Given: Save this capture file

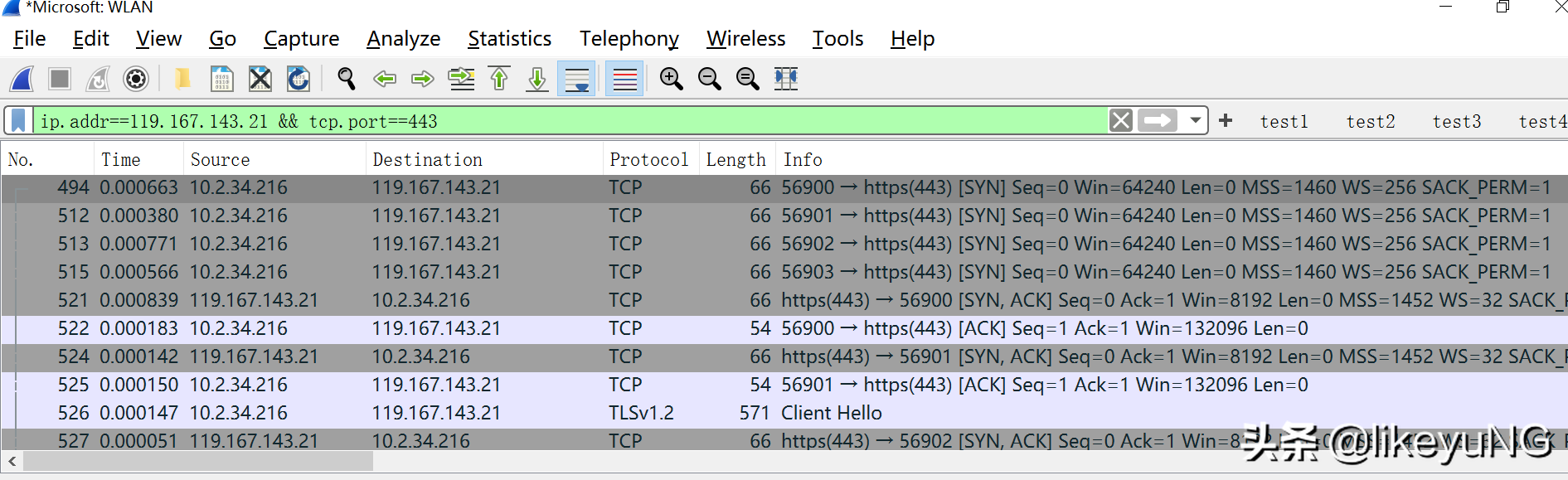Looking at the screenshot, I should point(221,79).
